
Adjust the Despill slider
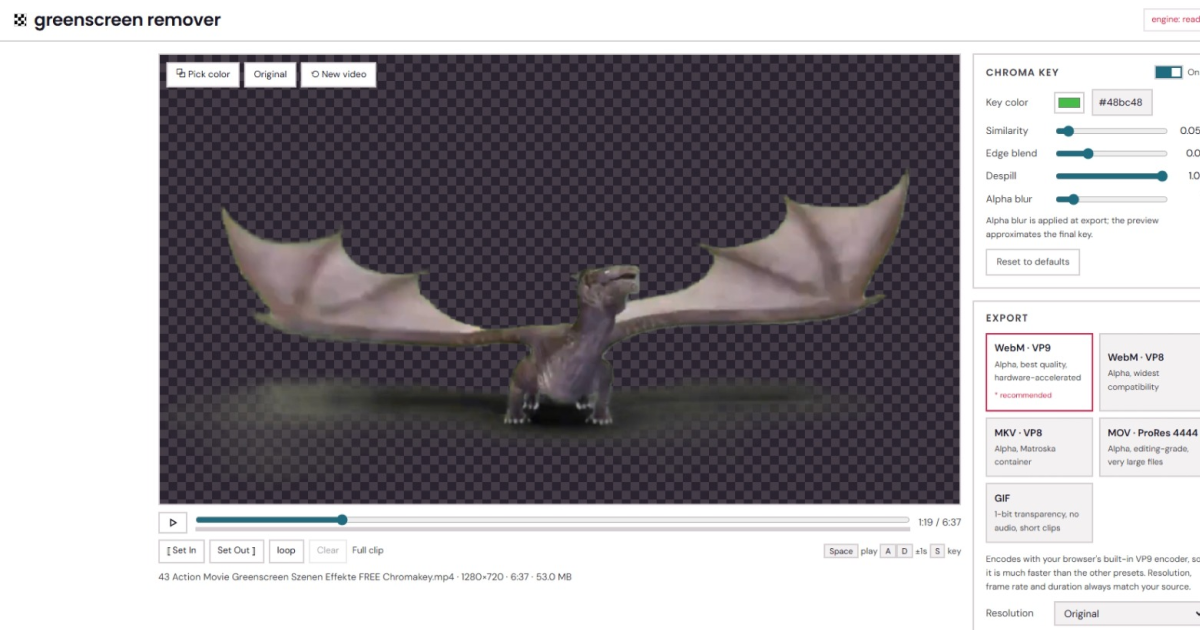pos(1112,176)
